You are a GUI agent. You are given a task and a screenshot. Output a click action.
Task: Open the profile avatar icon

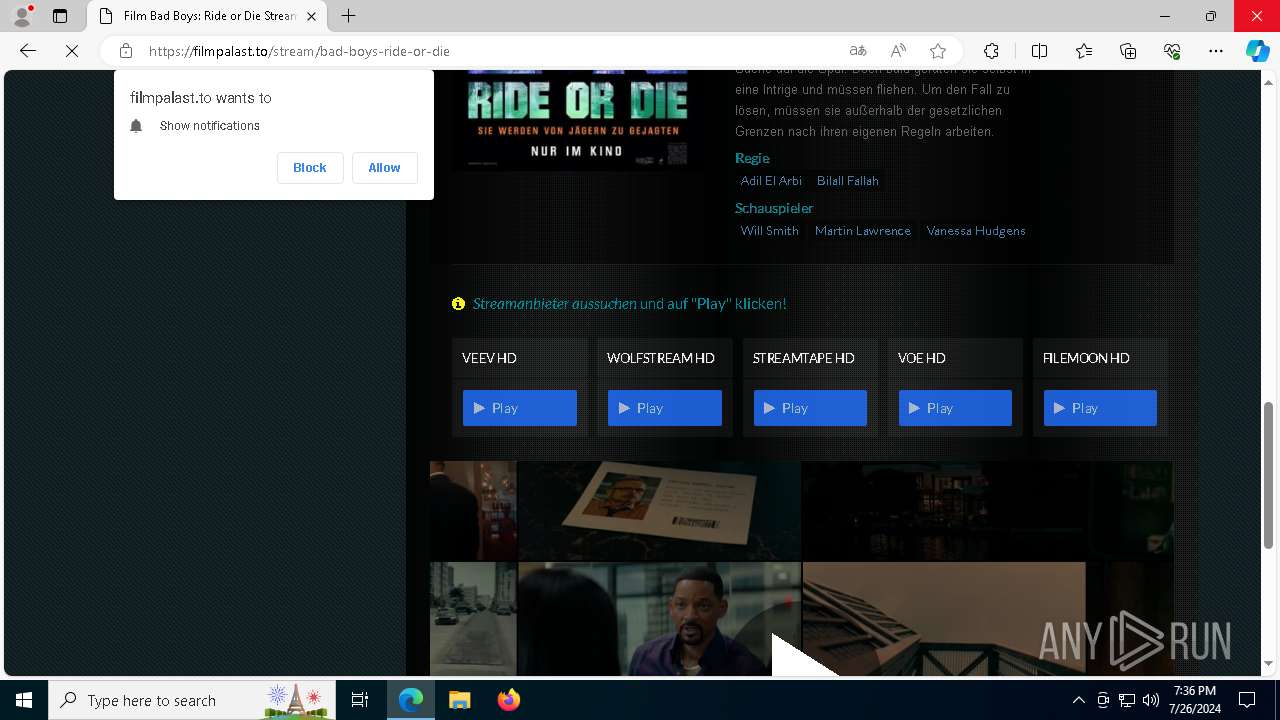tap(21, 16)
